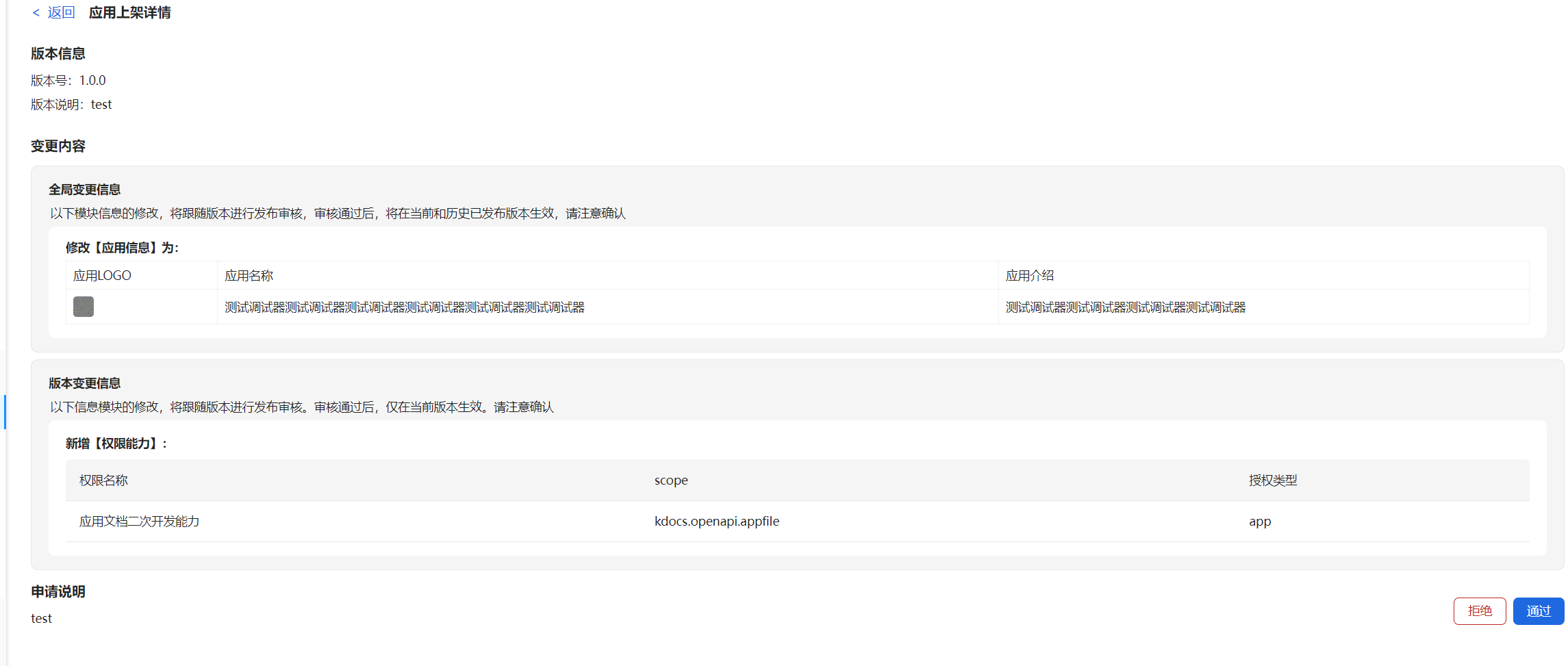Click the 应用上架详情 page title

[x=129, y=13]
